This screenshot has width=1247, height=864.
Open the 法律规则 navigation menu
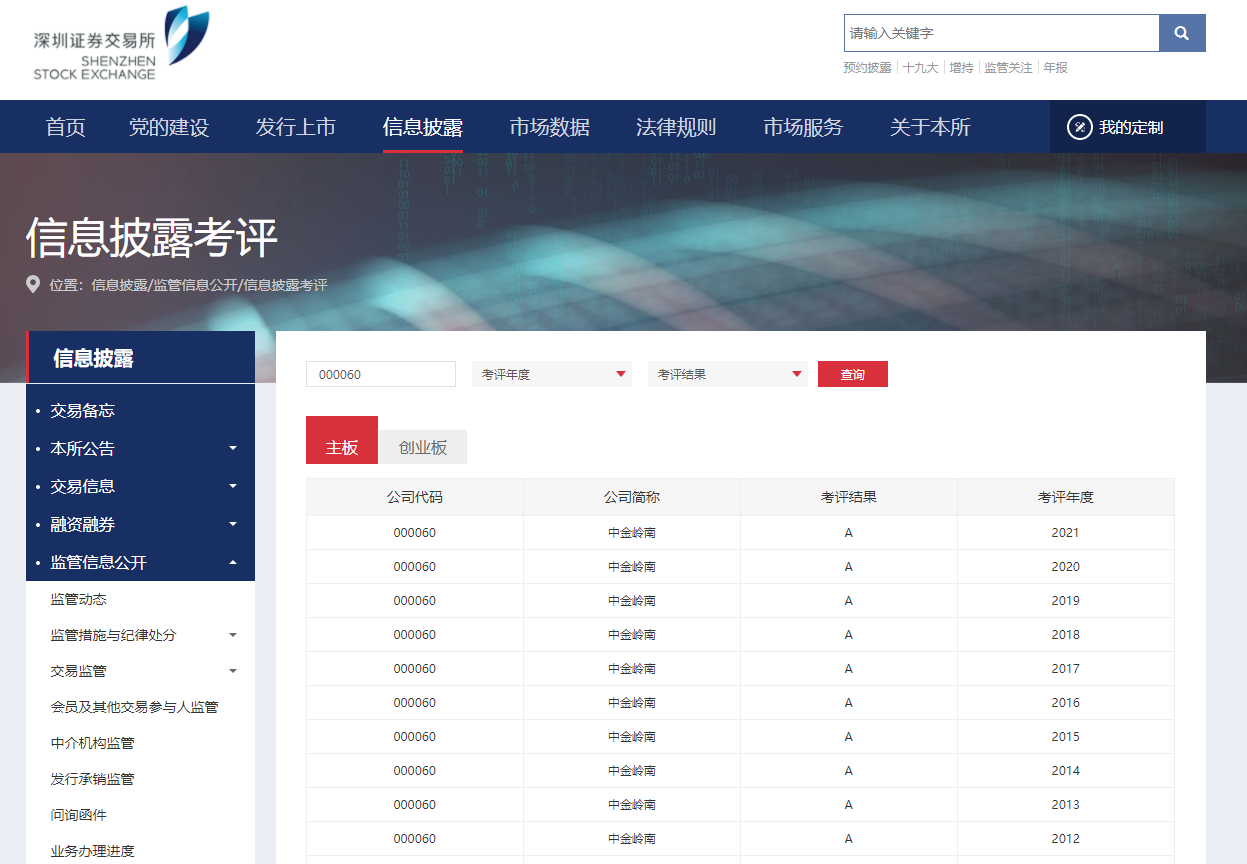675,127
